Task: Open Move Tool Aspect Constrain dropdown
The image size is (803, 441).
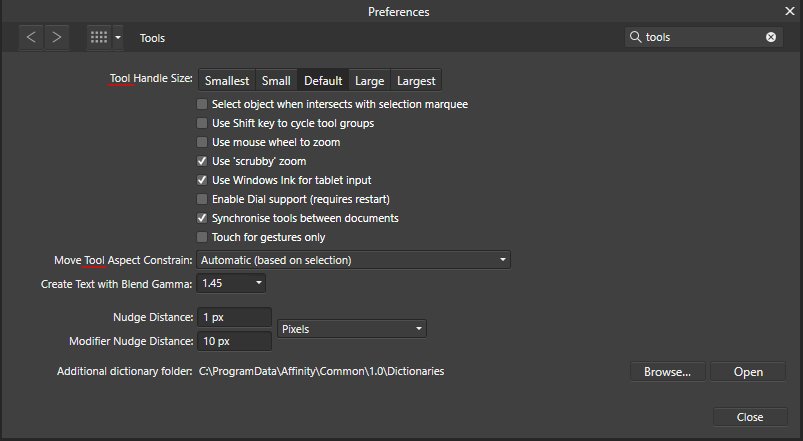Action: 354,260
